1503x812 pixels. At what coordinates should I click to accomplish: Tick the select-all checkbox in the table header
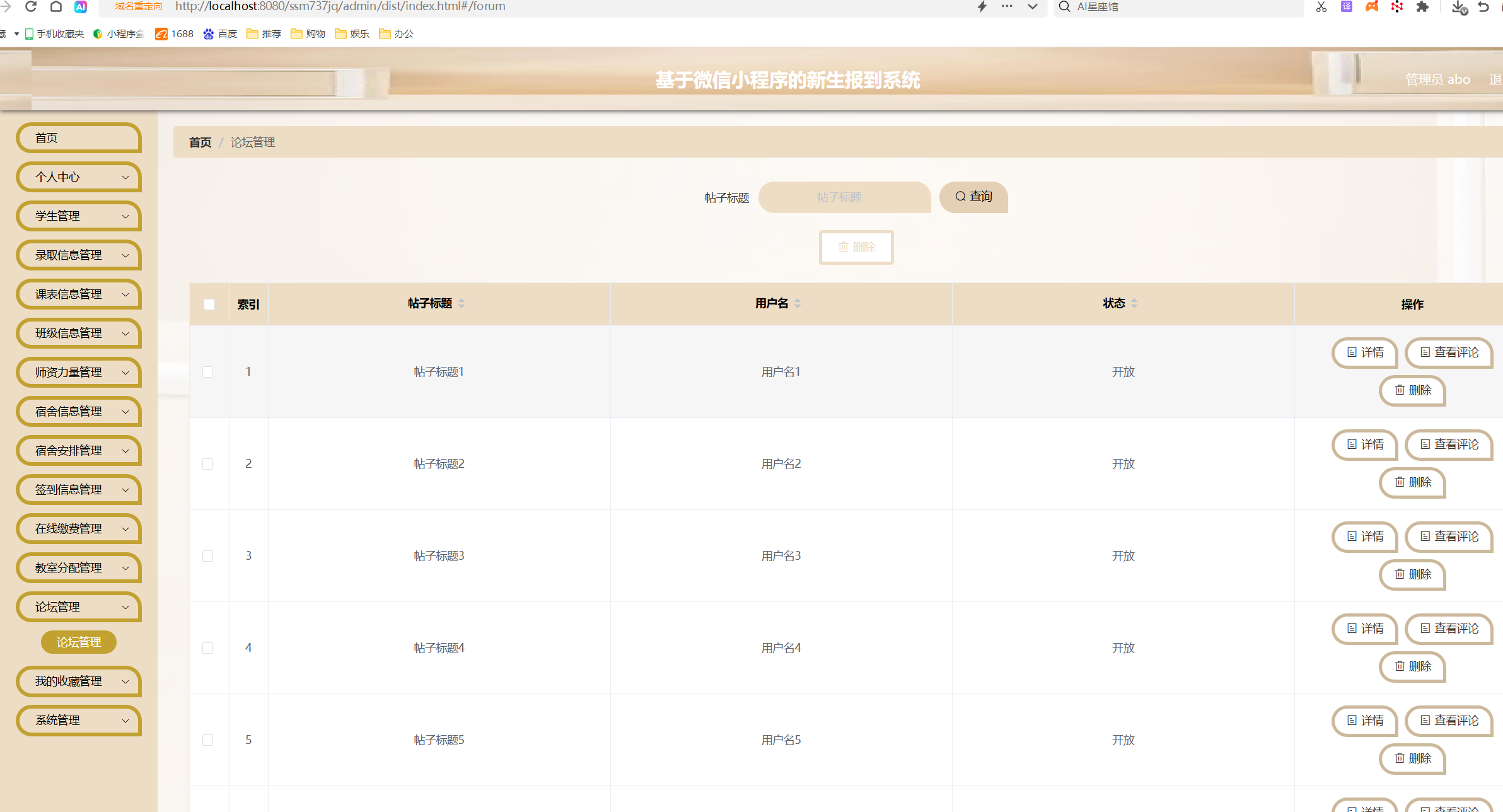[x=209, y=304]
